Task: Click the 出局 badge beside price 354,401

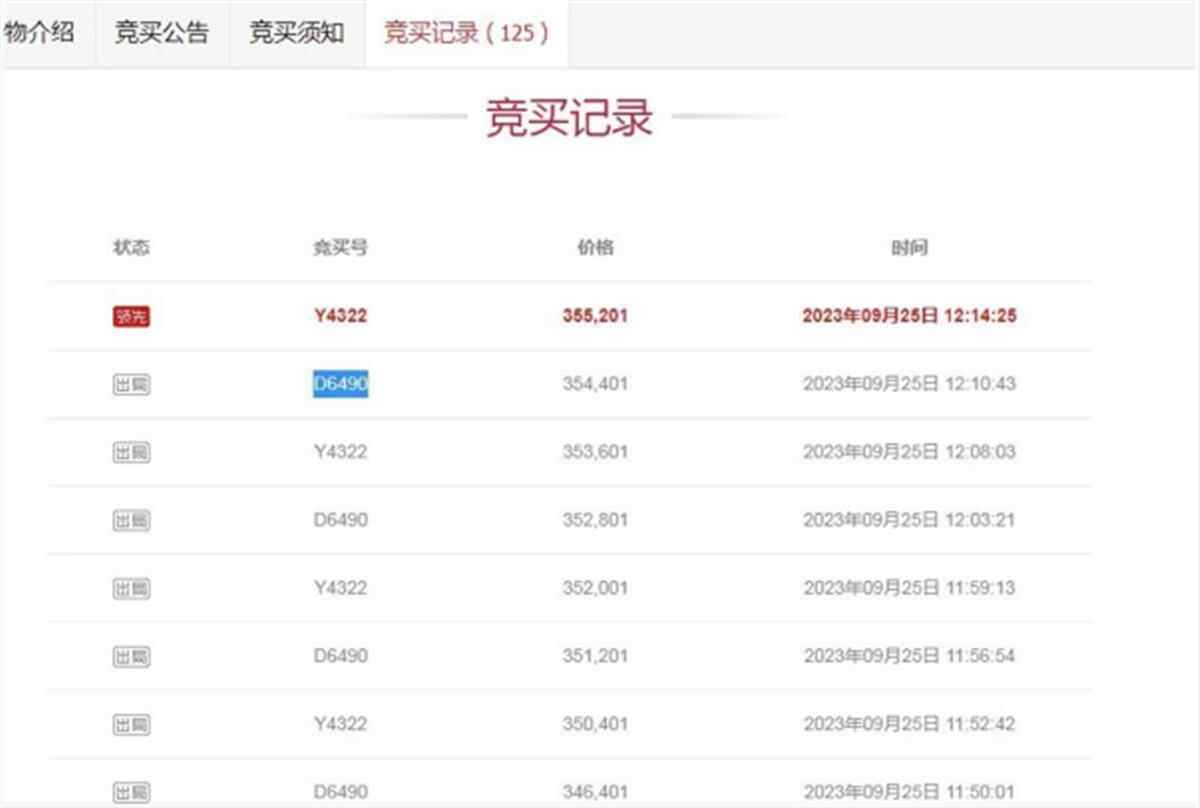Action: coord(131,384)
